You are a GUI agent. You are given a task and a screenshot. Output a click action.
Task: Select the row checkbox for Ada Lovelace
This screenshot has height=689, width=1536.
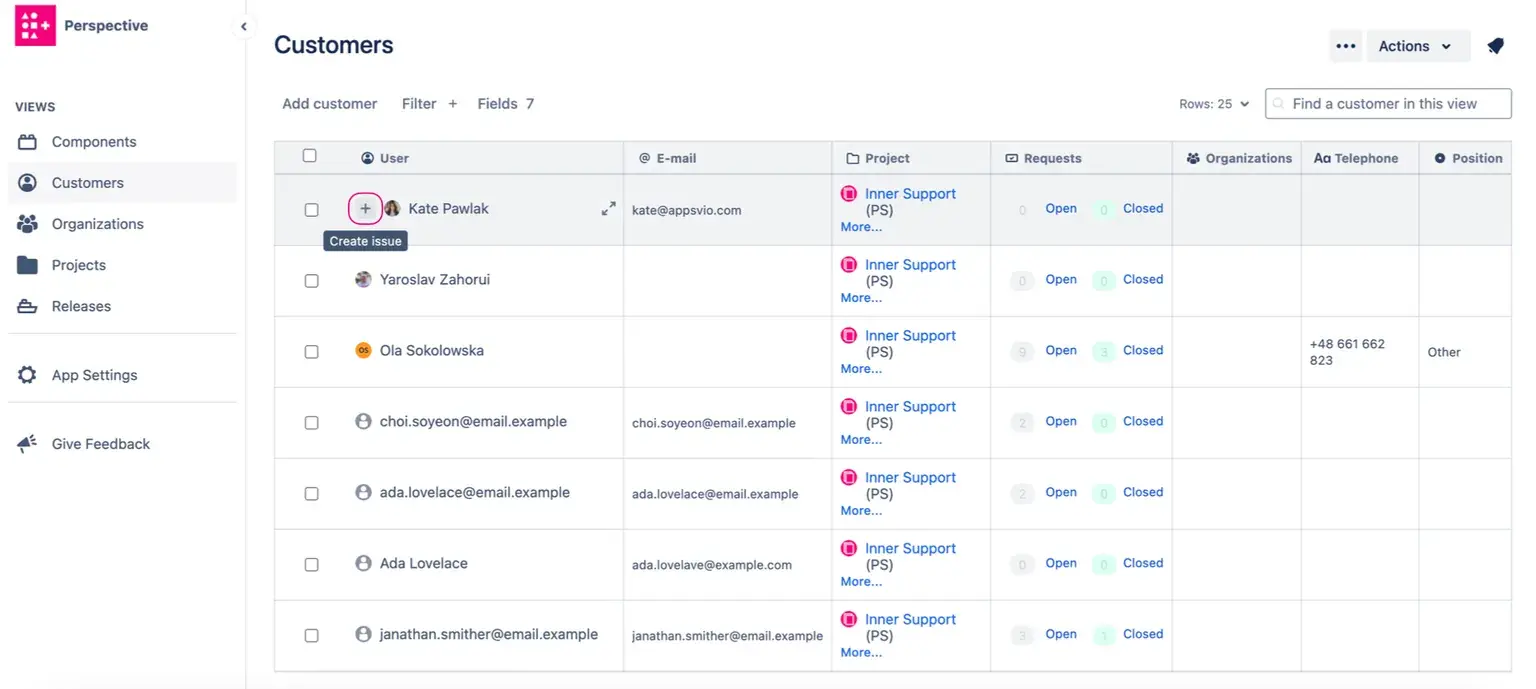point(311,564)
